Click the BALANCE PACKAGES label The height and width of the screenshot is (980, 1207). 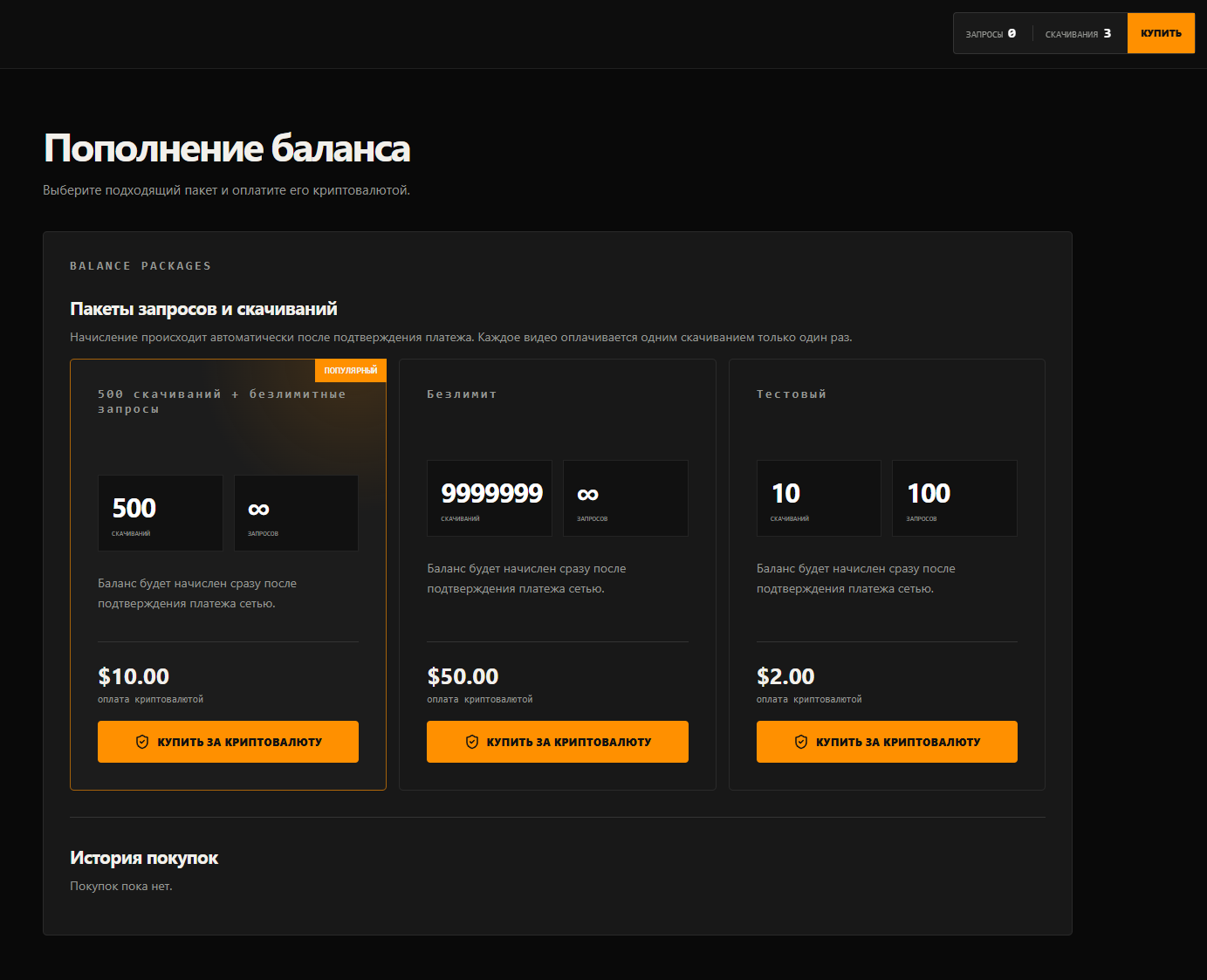click(141, 266)
